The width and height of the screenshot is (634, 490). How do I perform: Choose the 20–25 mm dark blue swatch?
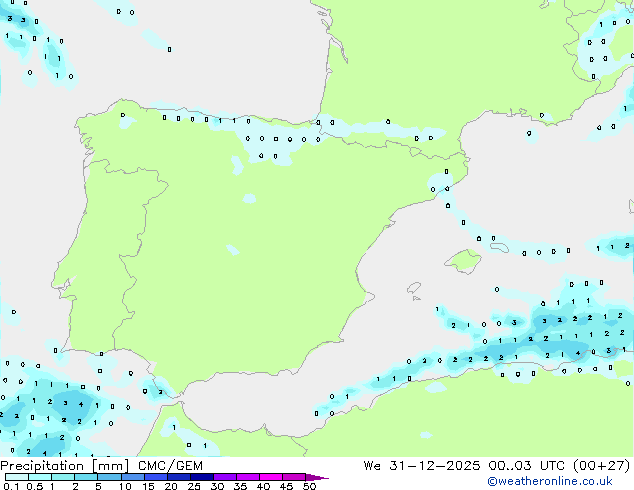pyautogui.click(x=178, y=477)
